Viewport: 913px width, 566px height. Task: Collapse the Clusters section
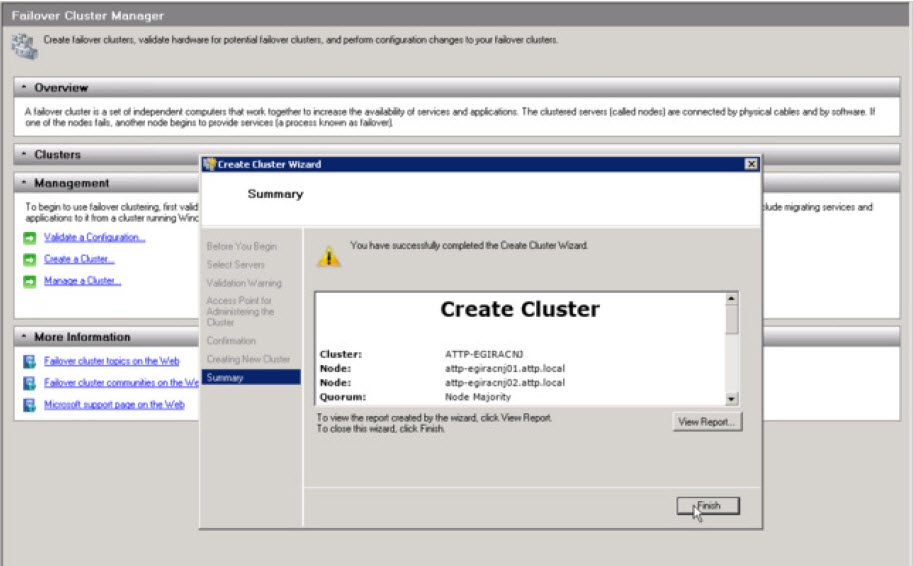point(24,154)
